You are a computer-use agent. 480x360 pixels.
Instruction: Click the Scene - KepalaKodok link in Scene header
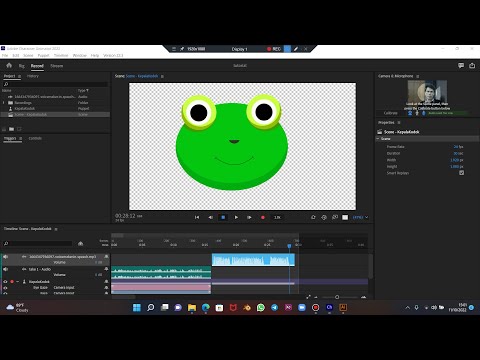pos(142,76)
